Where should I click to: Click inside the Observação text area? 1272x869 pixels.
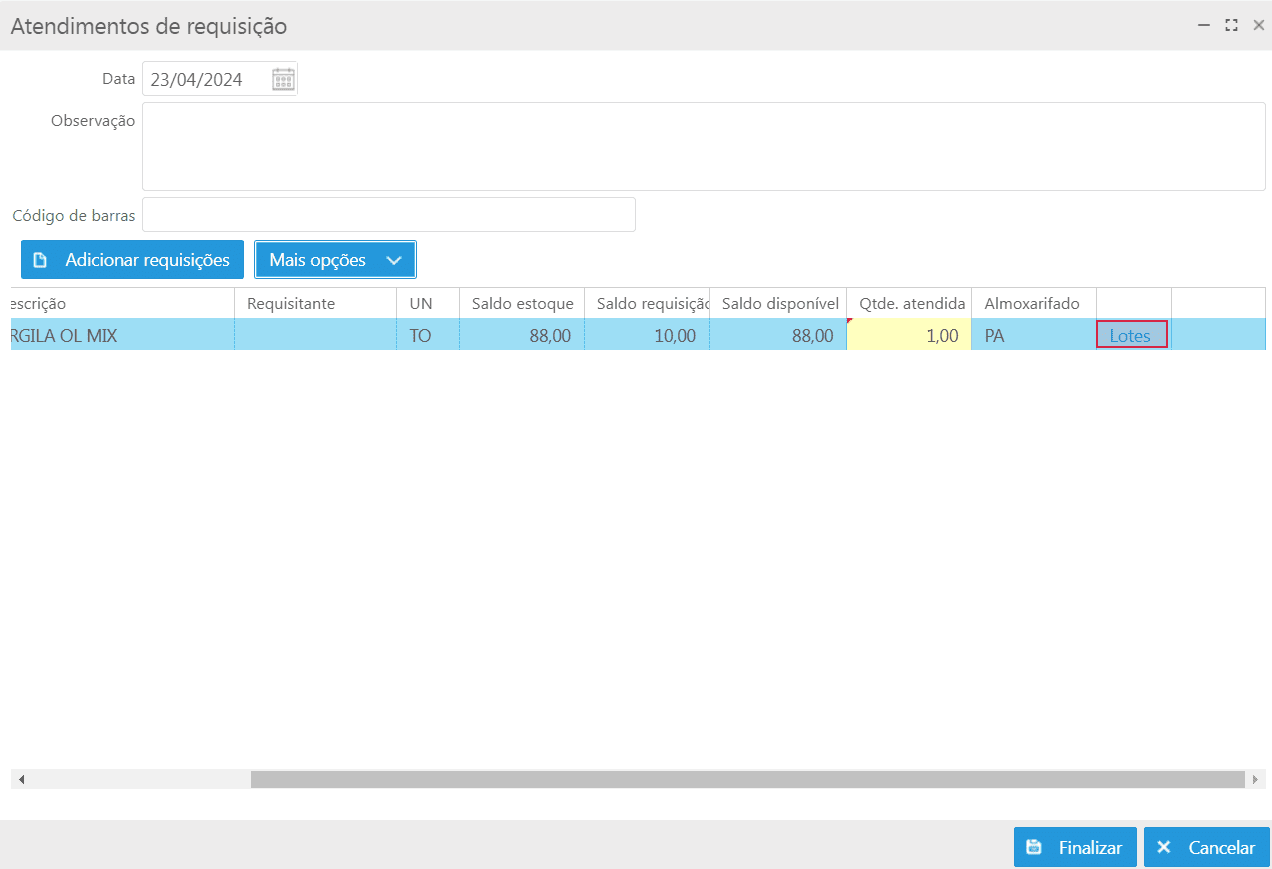(x=703, y=146)
